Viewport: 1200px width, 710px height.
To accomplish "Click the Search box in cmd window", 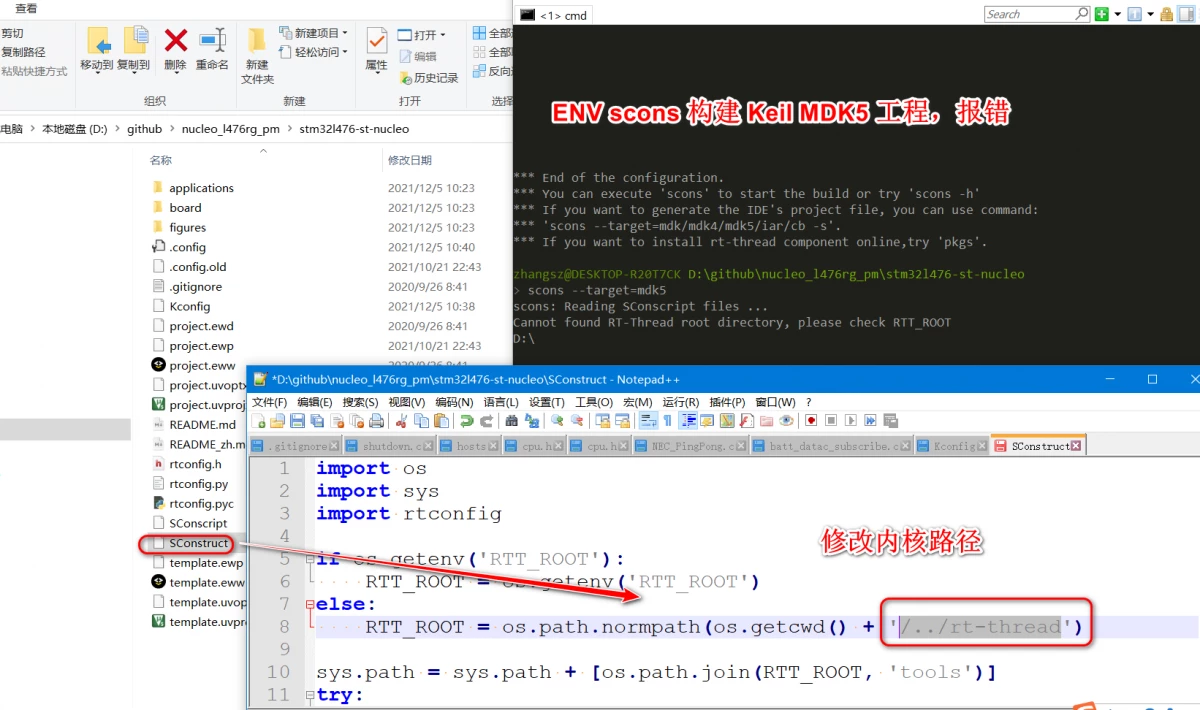I will [x=1036, y=14].
